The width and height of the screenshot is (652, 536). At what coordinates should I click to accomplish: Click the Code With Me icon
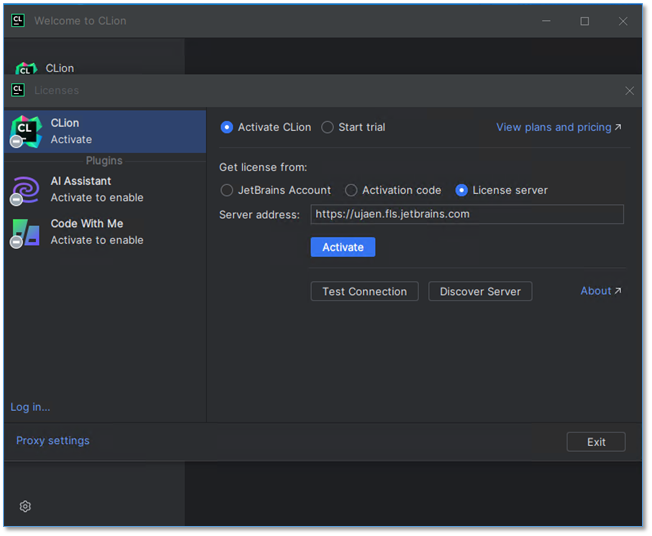26,232
